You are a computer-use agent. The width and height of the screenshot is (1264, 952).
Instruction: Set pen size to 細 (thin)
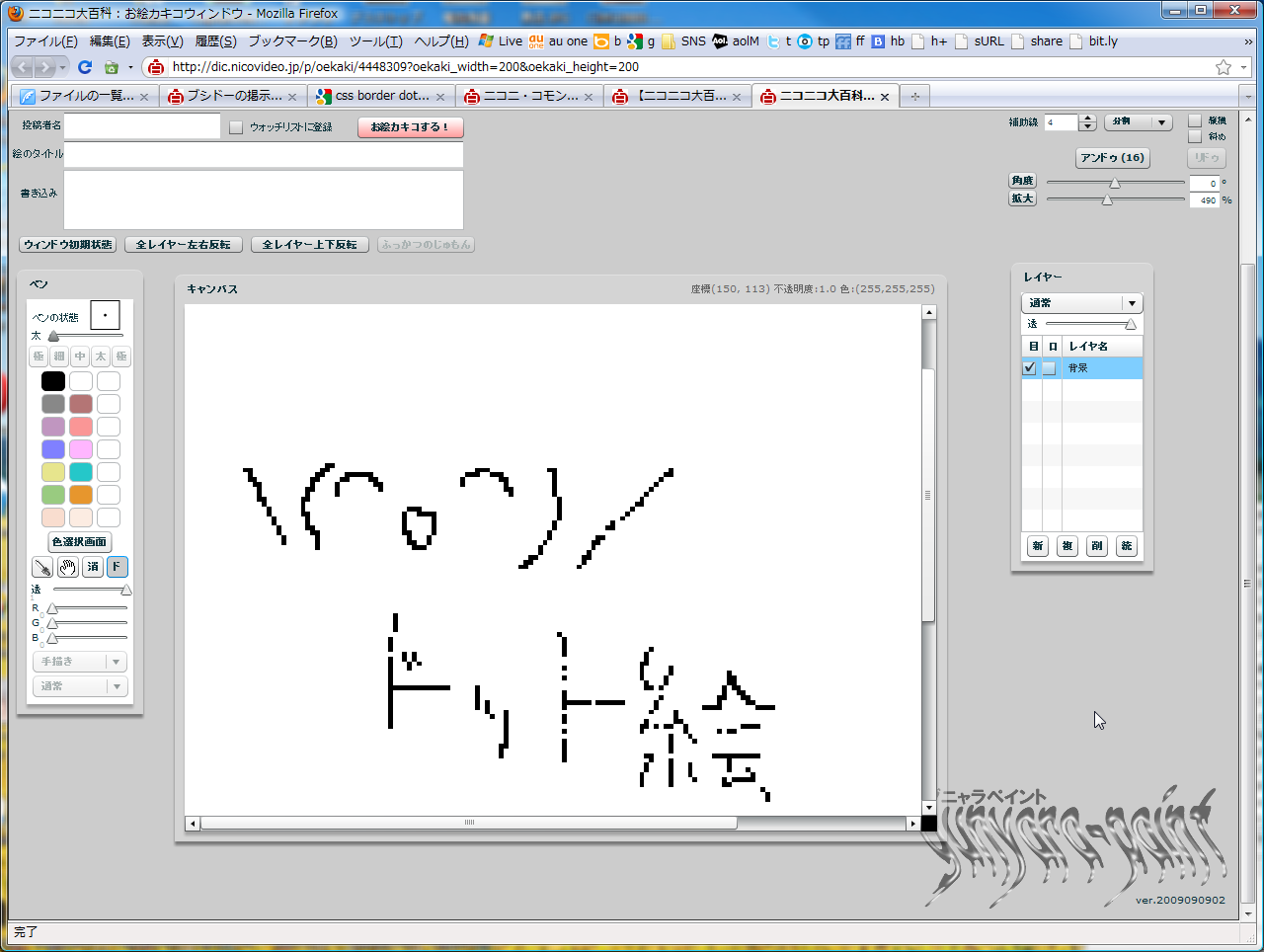[x=59, y=357]
